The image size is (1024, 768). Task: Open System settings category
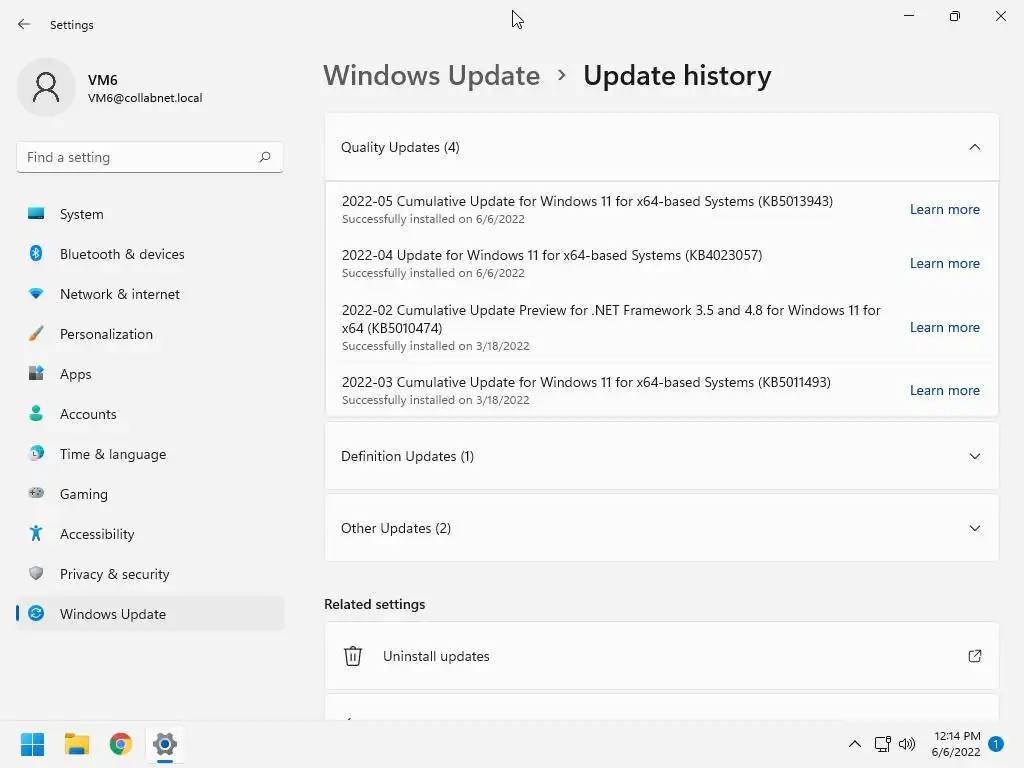click(150, 214)
